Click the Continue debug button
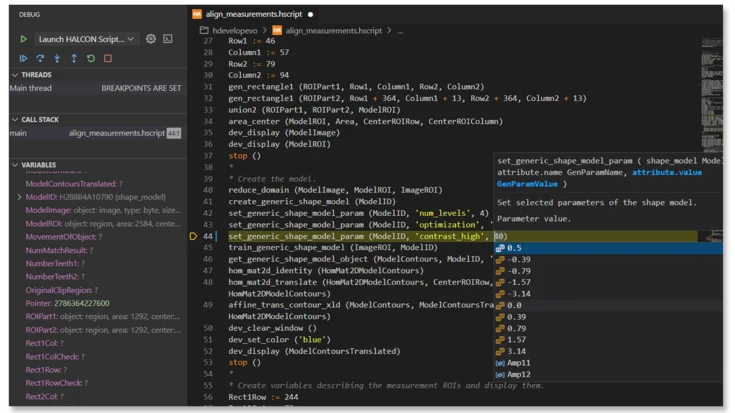Screen dimensions: 735x413 click(x=23, y=58)
